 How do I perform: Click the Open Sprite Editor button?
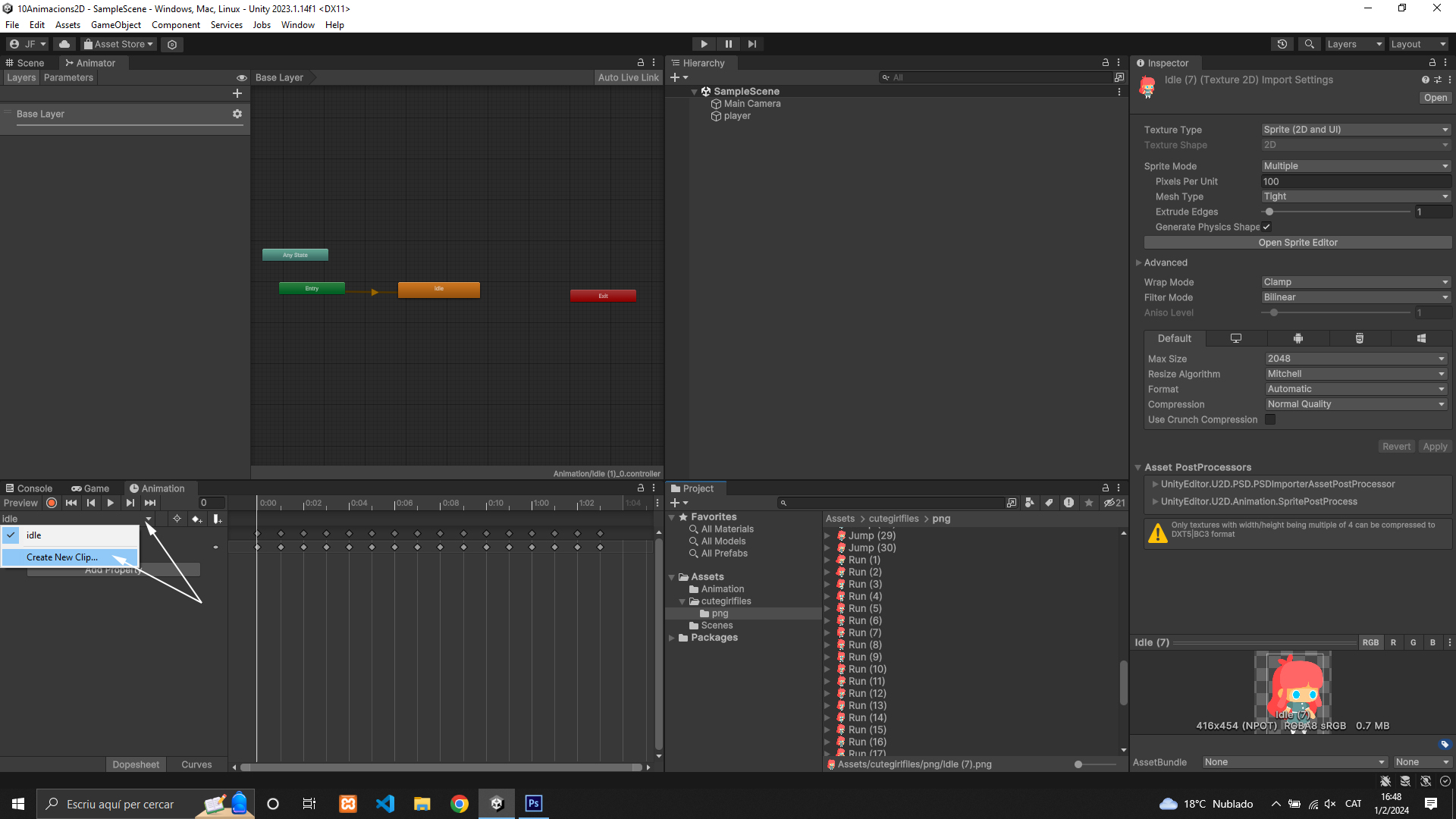[1298, 243]
